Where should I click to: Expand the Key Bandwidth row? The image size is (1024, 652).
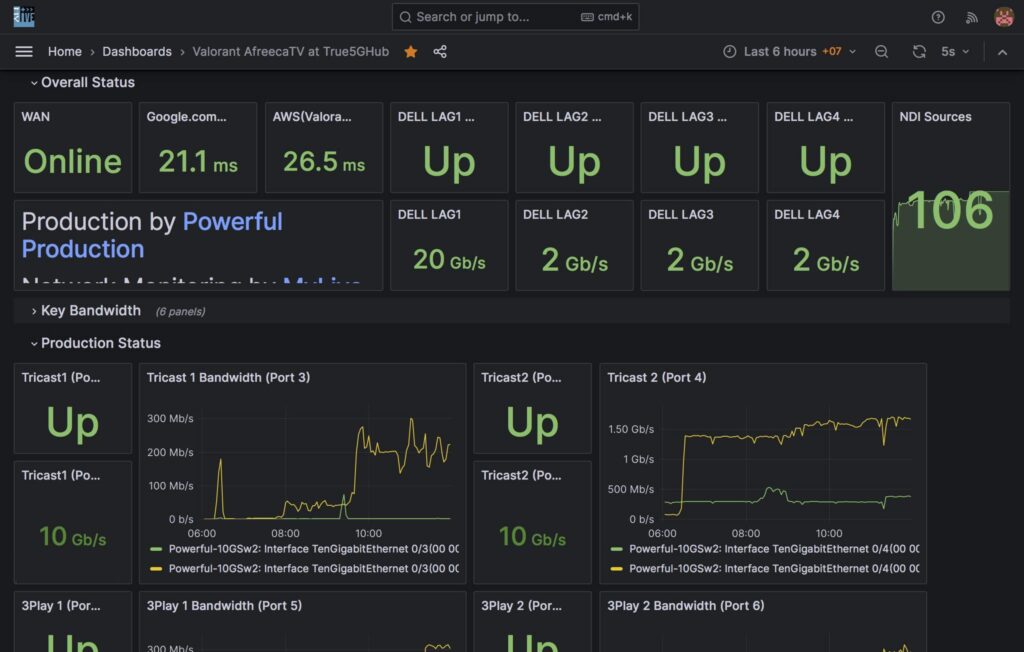click(86, 311)
